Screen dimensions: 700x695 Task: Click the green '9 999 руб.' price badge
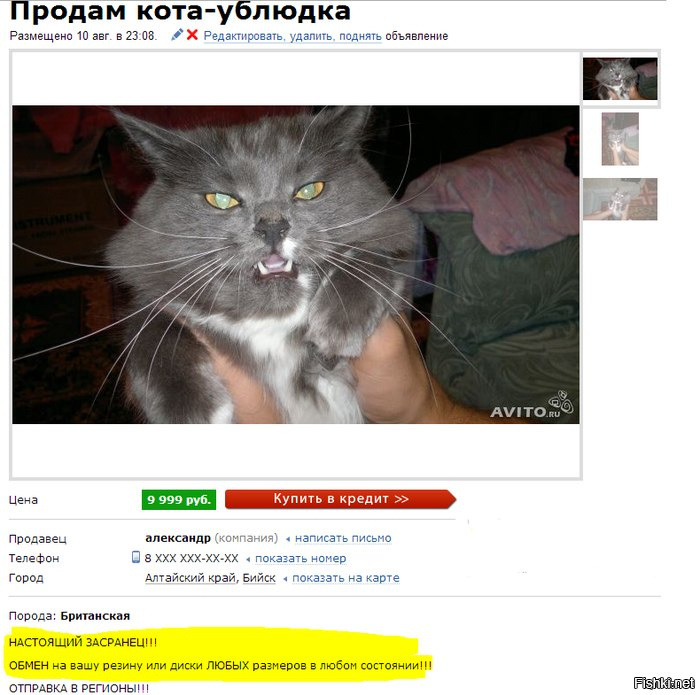[179, 499]
